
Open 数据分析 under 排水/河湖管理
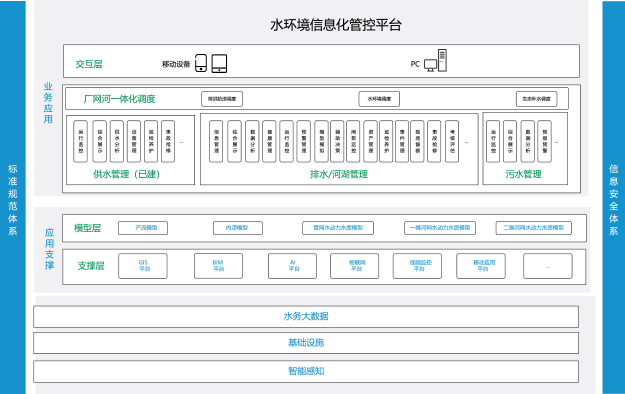click(252, 141)
